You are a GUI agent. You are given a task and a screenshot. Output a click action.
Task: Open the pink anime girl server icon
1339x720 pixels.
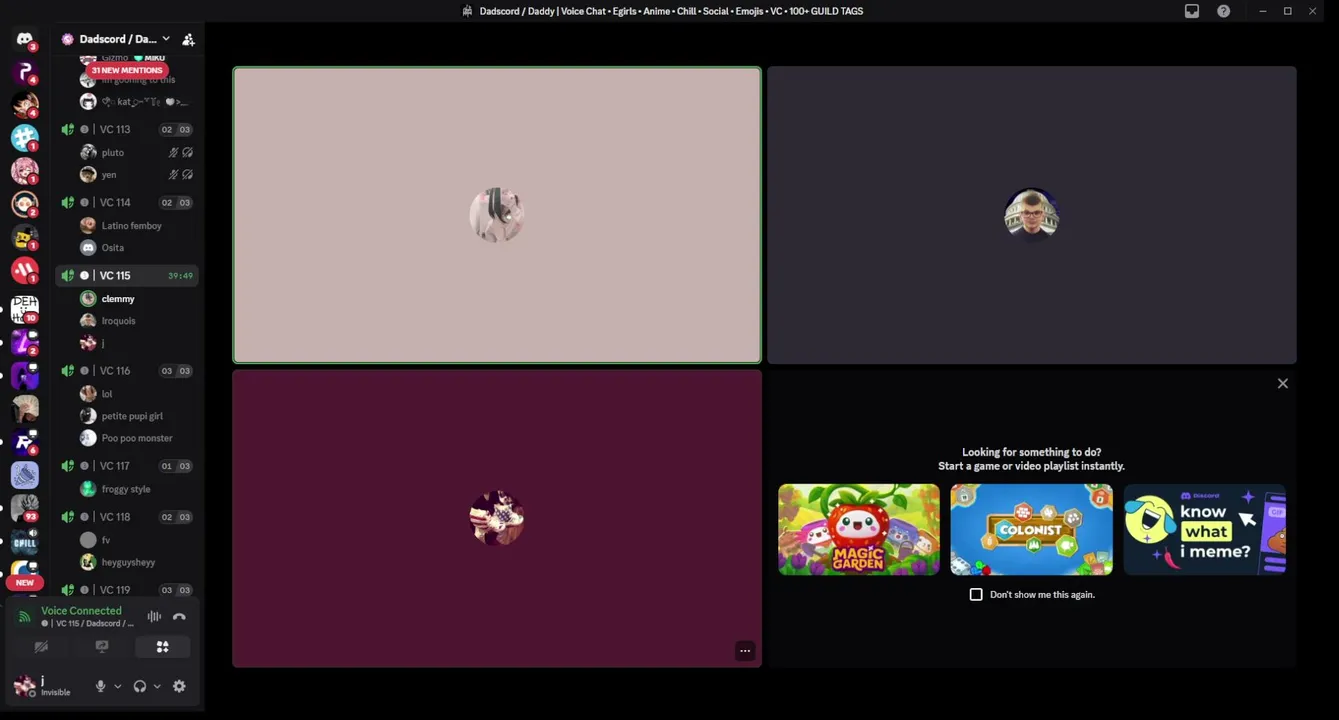(24, 170)
